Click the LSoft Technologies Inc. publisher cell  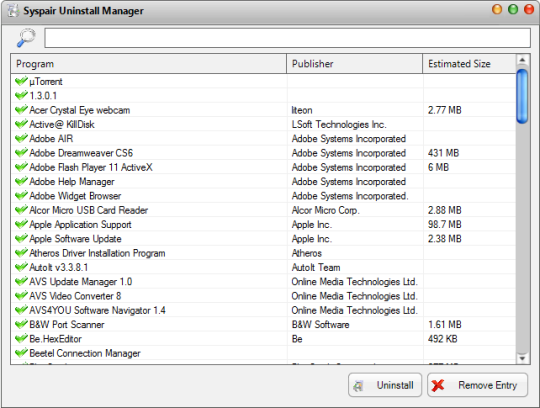click(x=339, y=124)
